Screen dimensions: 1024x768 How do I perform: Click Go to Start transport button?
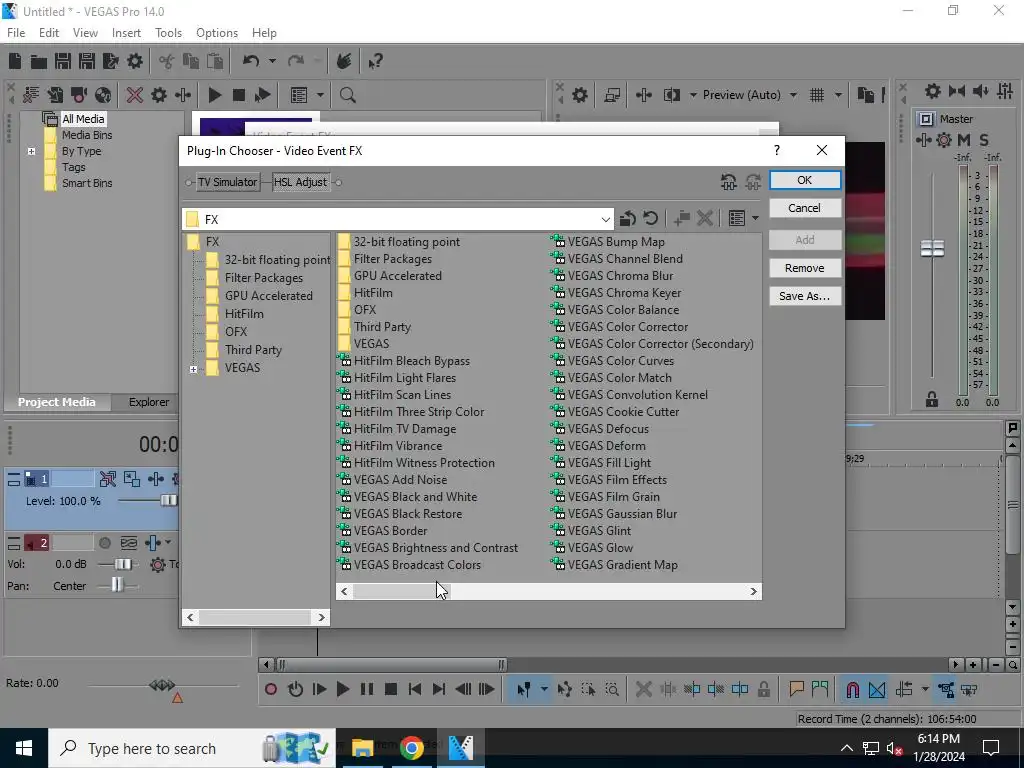(x=415, y=690)
